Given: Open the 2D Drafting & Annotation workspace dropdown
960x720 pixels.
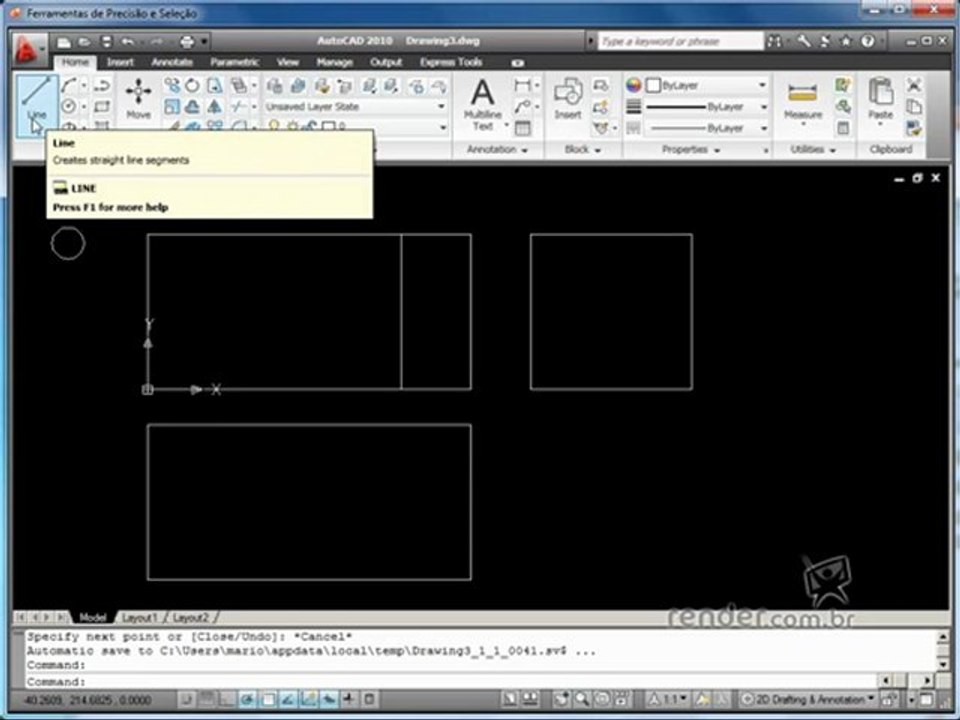Looking at the screenshot, I should (808, 699).
